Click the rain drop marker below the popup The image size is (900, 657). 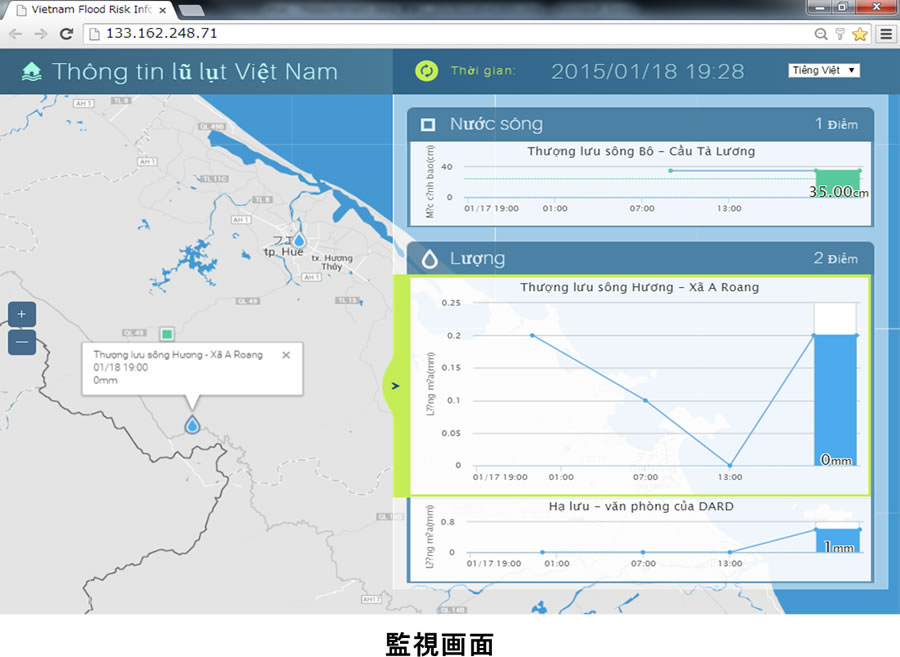pos(192,425)
